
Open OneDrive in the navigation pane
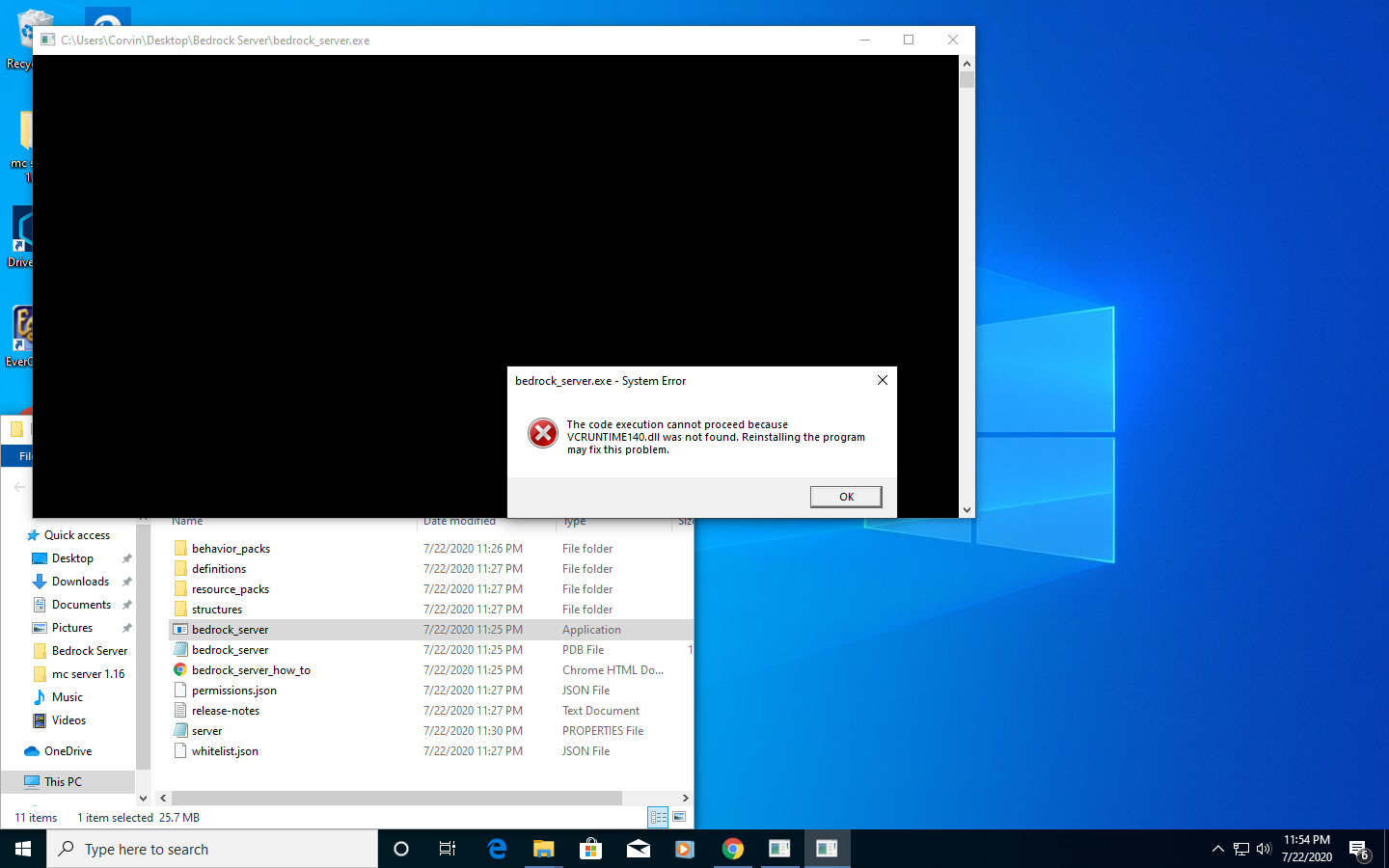click(x=68, y=751)
